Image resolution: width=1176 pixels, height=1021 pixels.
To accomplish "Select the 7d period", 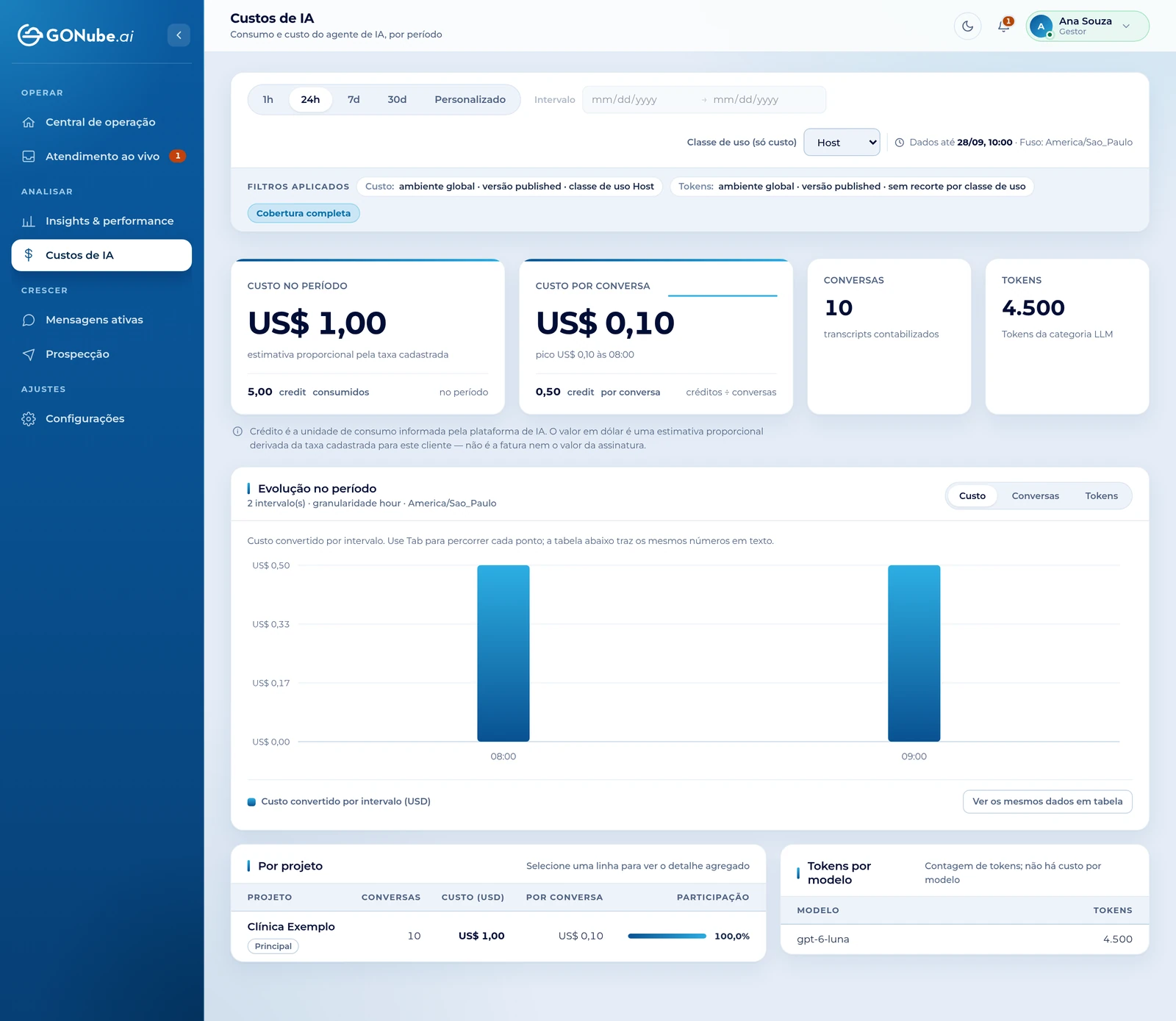I will pos(354,99).
